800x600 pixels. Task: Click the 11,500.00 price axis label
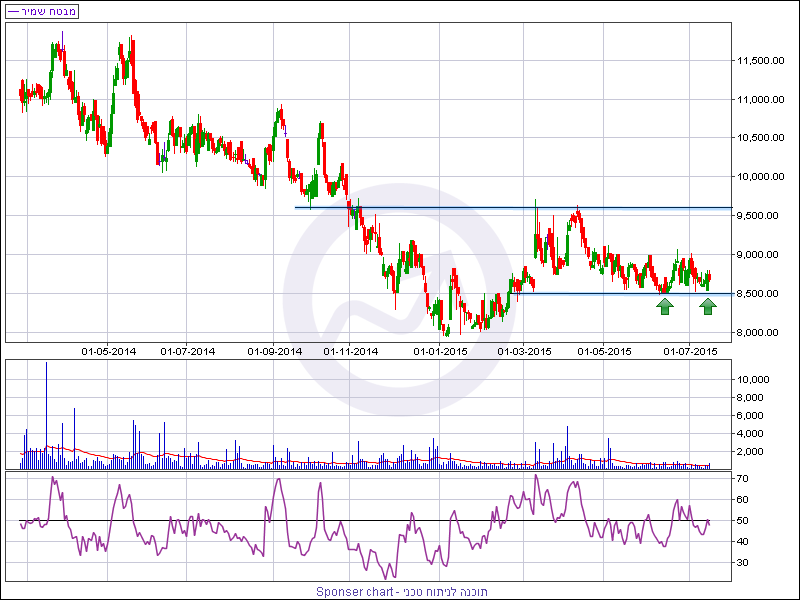(x=759, y=61)
